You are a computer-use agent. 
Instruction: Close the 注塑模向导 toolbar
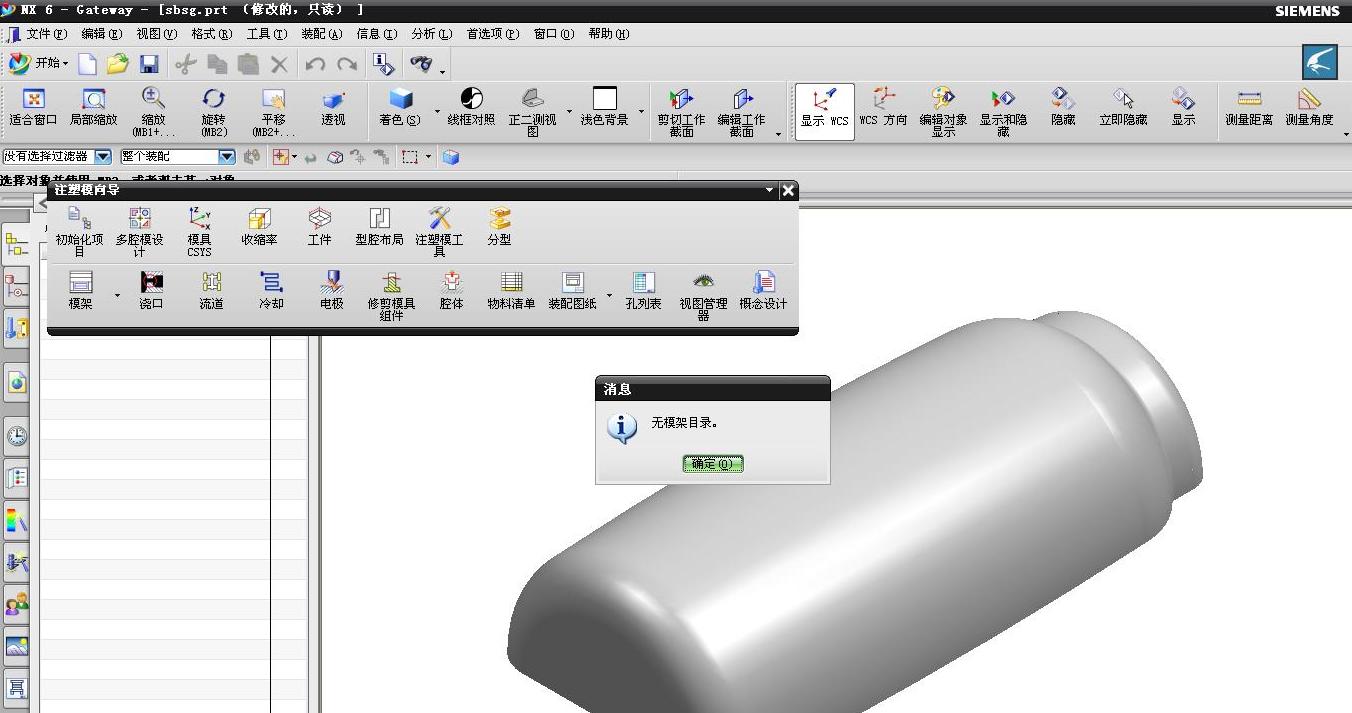(788, 190)
